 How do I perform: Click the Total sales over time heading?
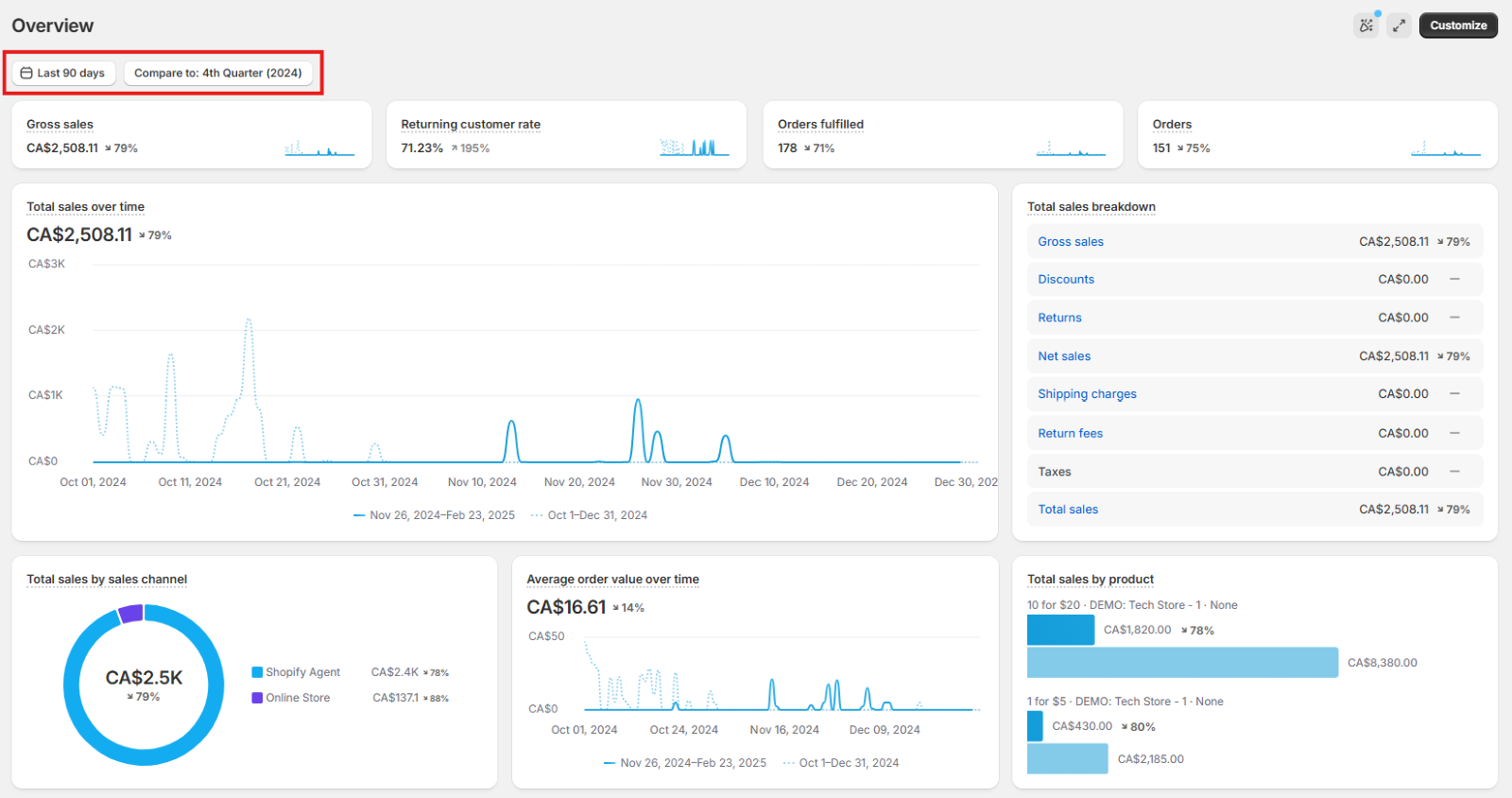pos(85,207)
